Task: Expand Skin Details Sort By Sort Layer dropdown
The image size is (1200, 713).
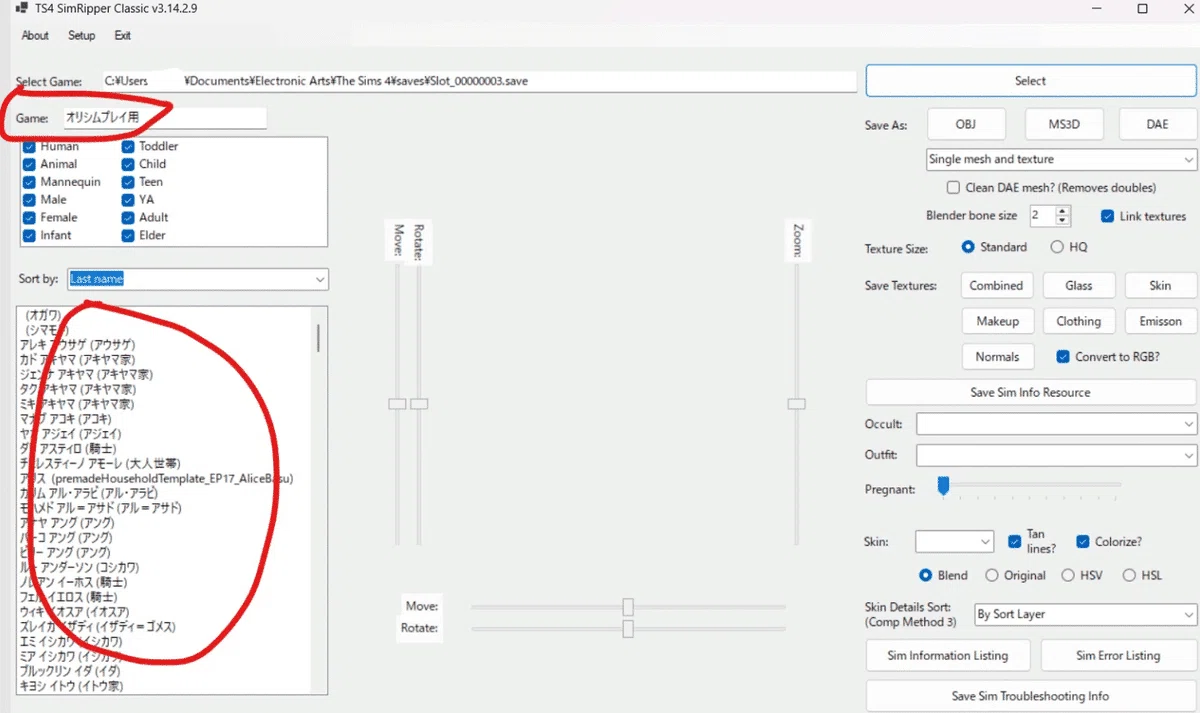Action: pyautogui.click(x=1085, y=614)
